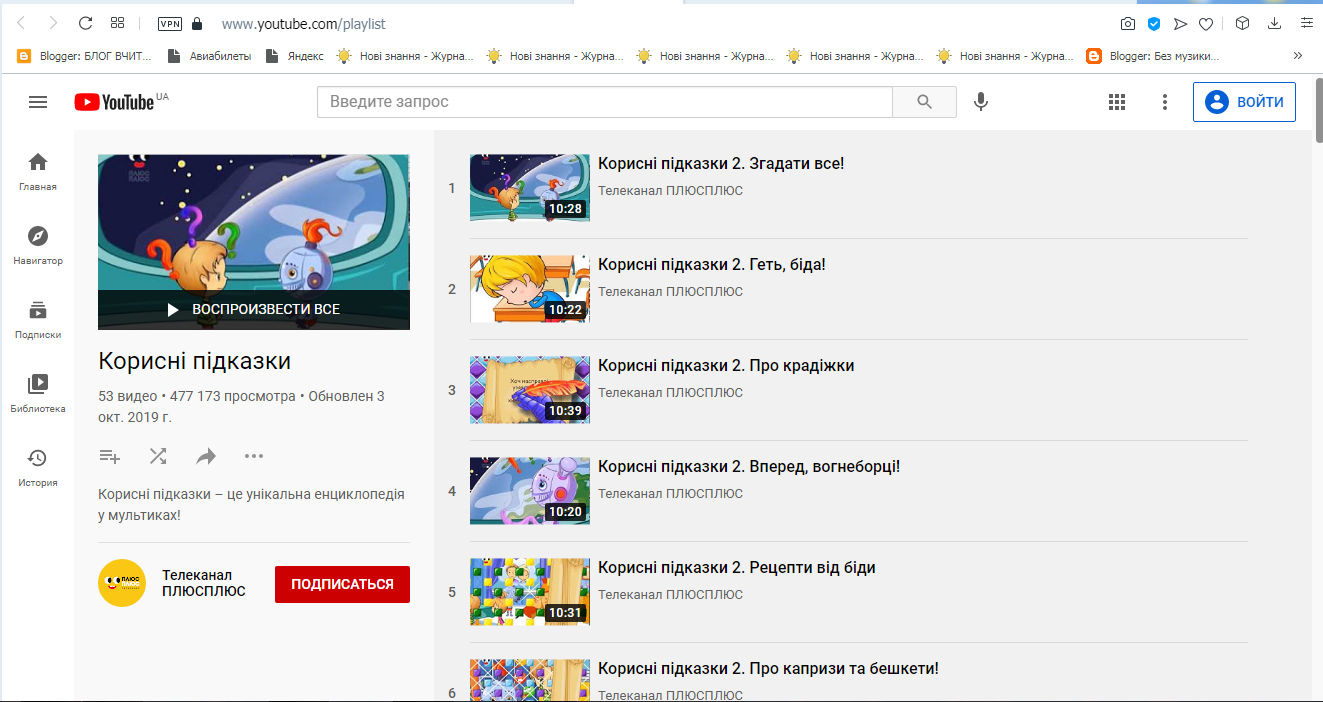Click the ВОЙТИ sign-in button
Viewport: 1323px width, 702px height.
pyautogui.click(x=1244, y=102)
